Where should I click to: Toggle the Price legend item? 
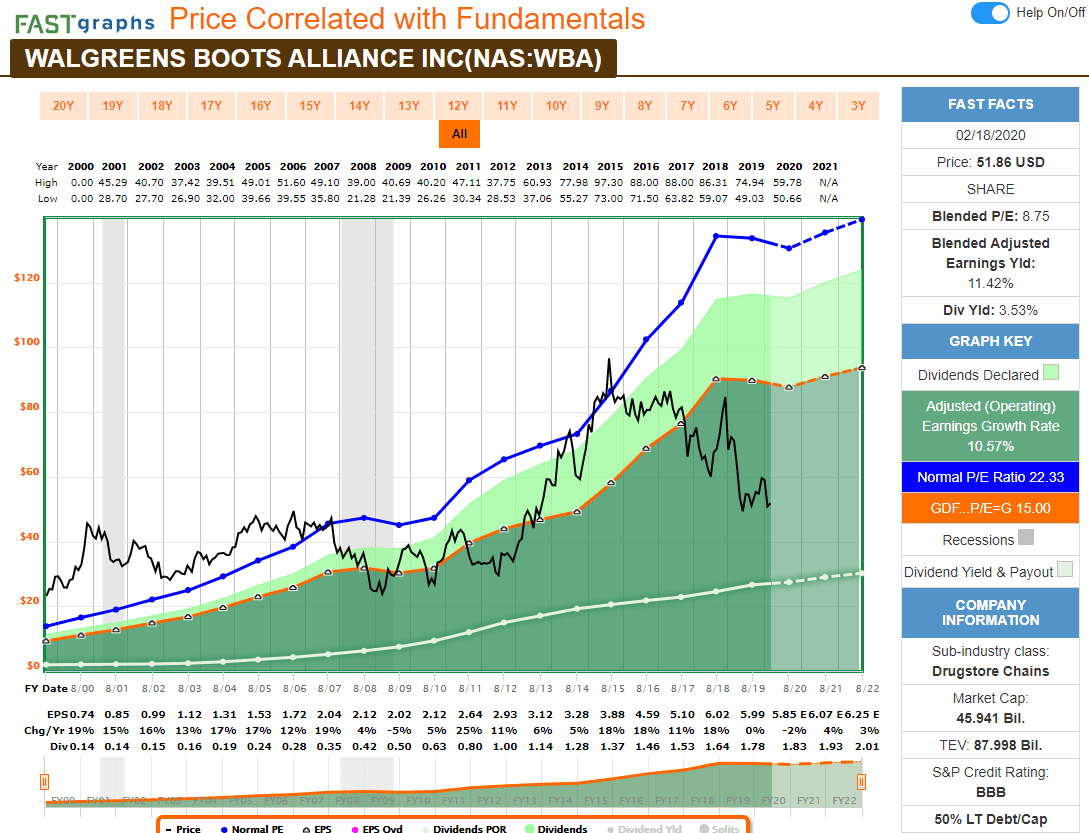[183, 829]
